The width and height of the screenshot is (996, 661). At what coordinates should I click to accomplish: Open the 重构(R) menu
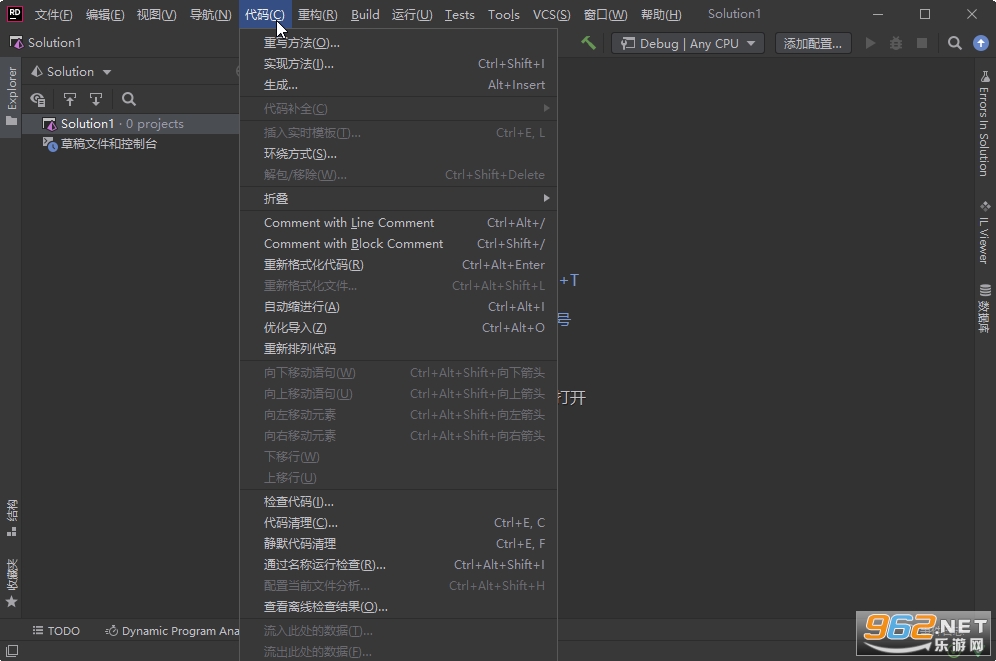click(x=318, y=15)
